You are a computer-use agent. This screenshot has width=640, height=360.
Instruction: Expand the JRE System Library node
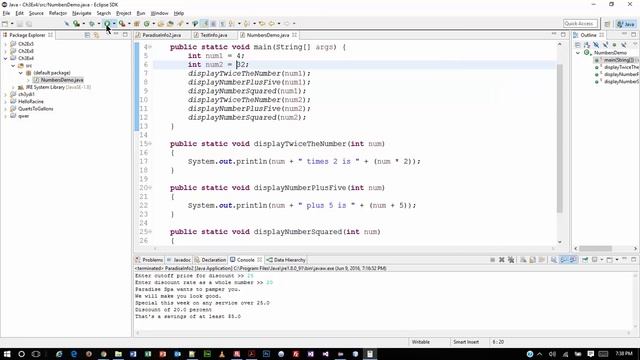(13, 87)
